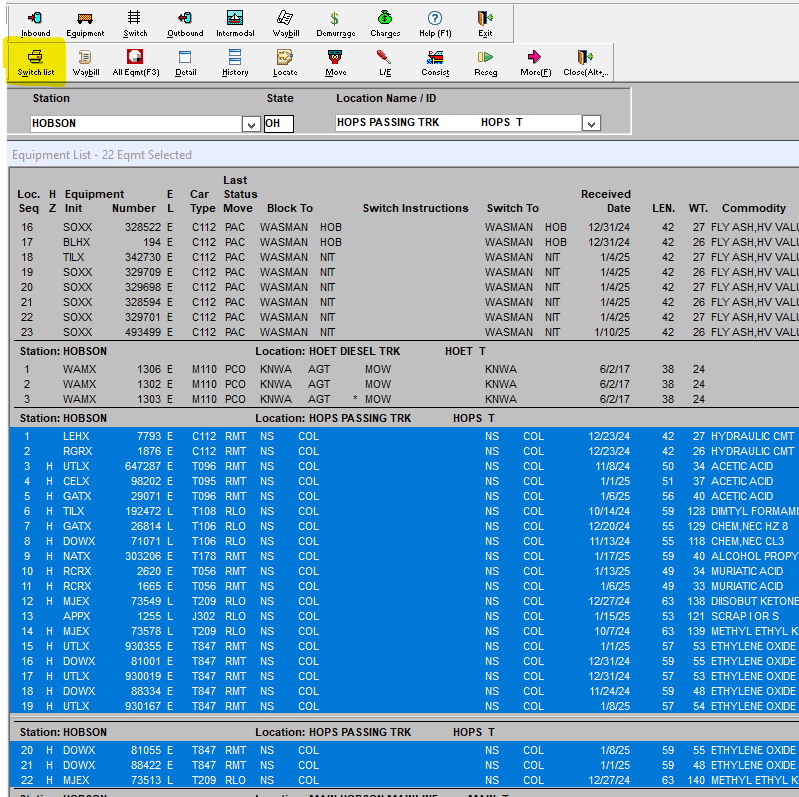Image resolution: width=799 pixels, height=797 pixels.
Task: Open the Detail window icon
Action: (185, 63)
